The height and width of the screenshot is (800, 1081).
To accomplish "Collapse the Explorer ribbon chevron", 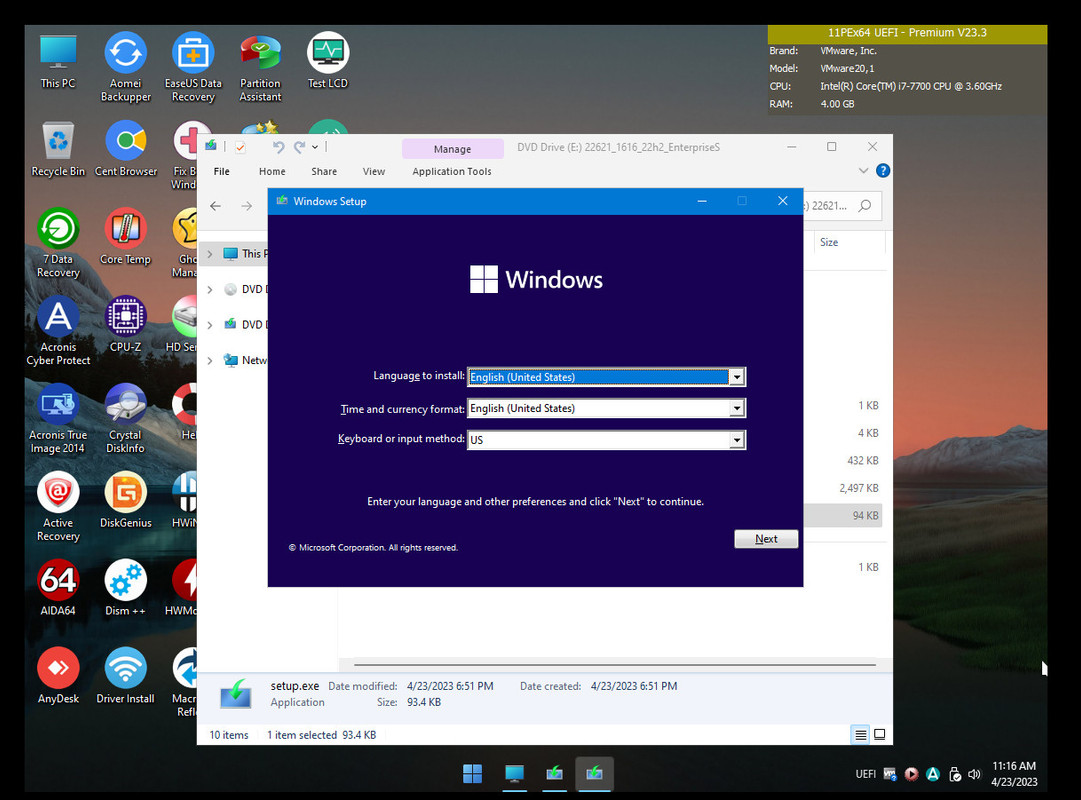I will point(863,170).
